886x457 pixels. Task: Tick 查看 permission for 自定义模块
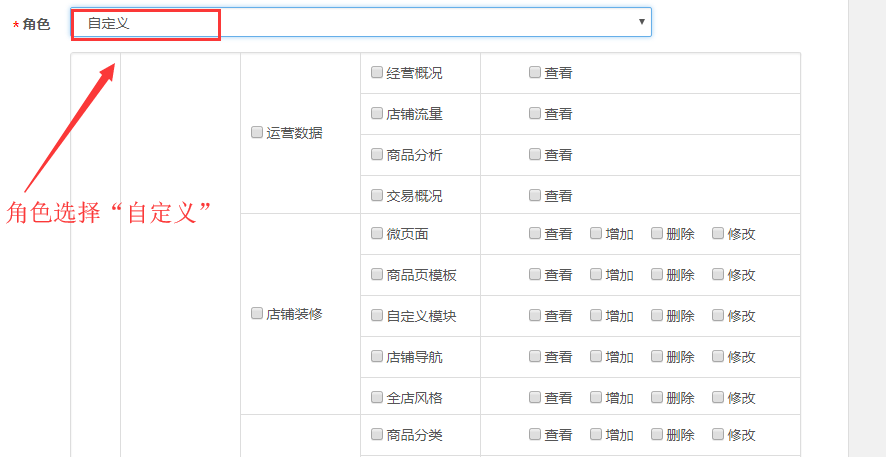535,315
